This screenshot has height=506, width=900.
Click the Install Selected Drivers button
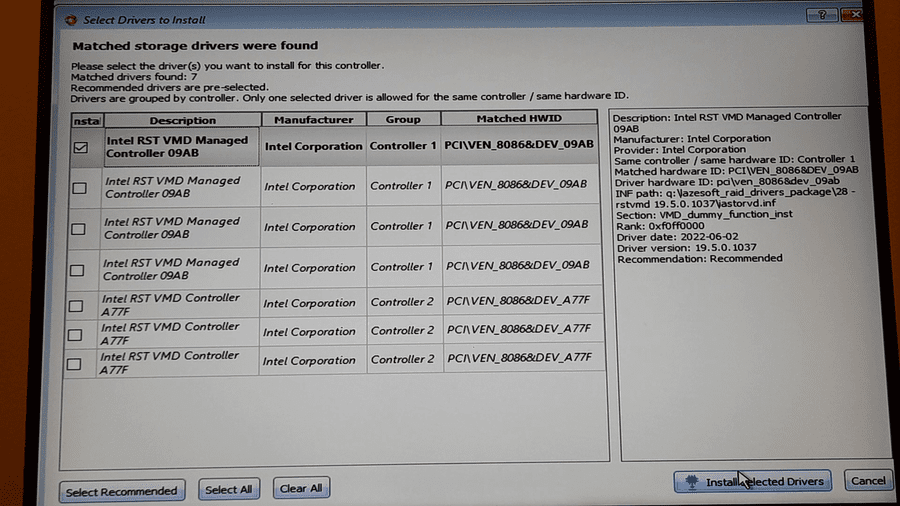tap(752, 481)
